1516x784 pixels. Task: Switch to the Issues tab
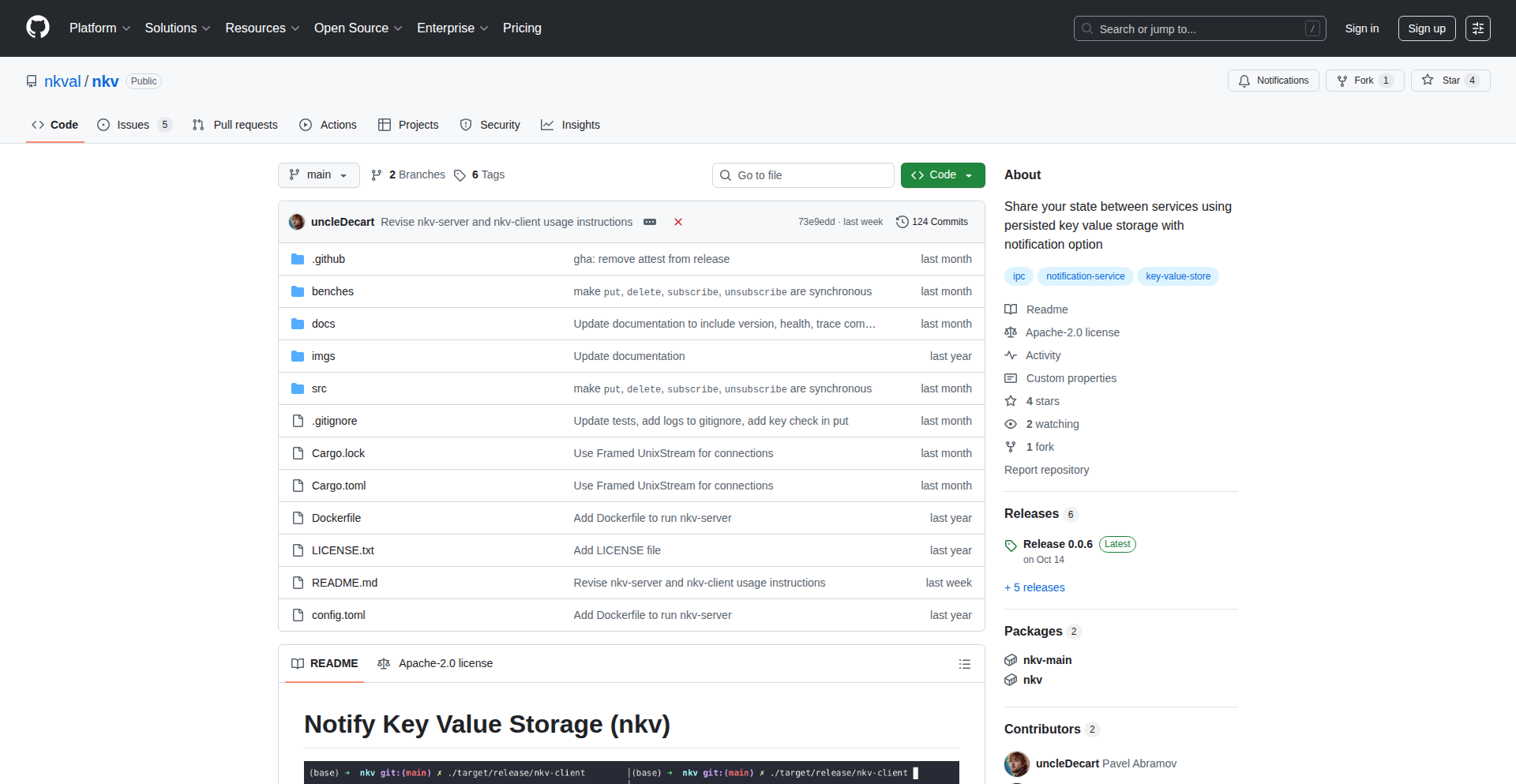(133, 125)
